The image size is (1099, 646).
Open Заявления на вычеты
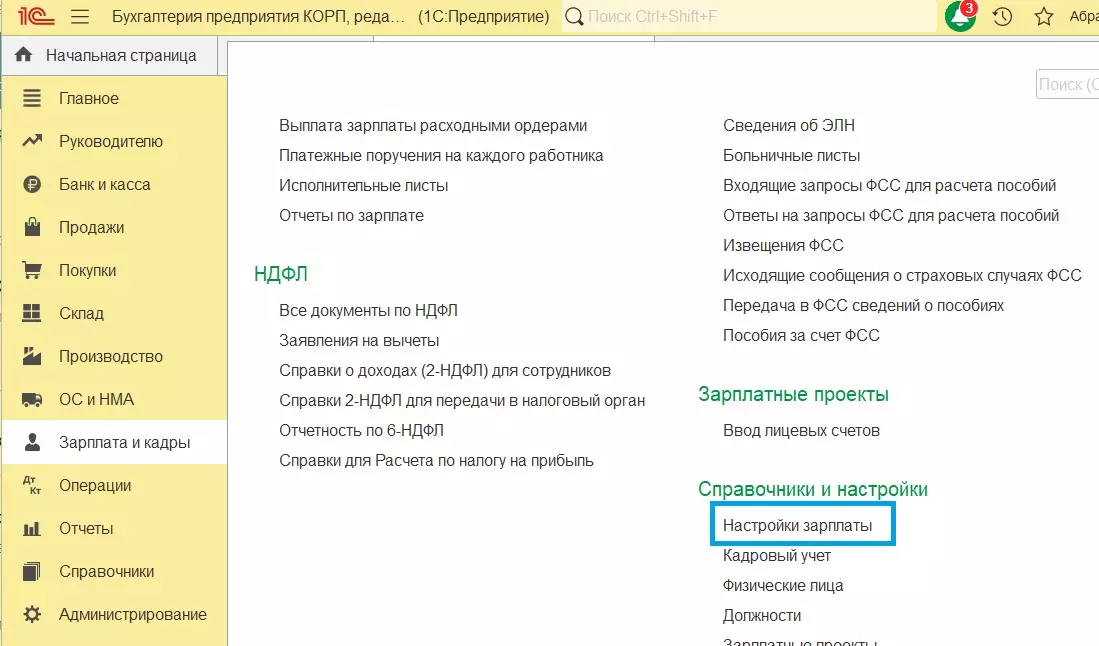click(x=359, y=341)
